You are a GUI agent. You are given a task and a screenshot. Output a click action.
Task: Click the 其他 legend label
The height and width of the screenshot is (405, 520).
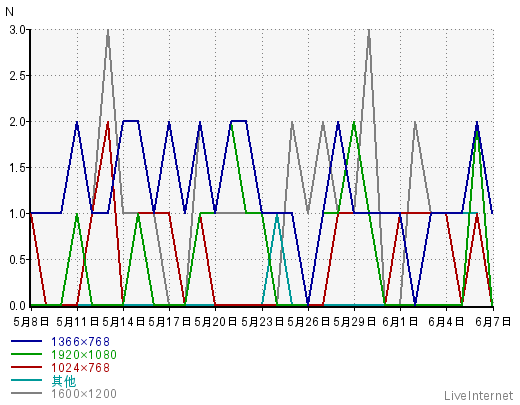64,381
